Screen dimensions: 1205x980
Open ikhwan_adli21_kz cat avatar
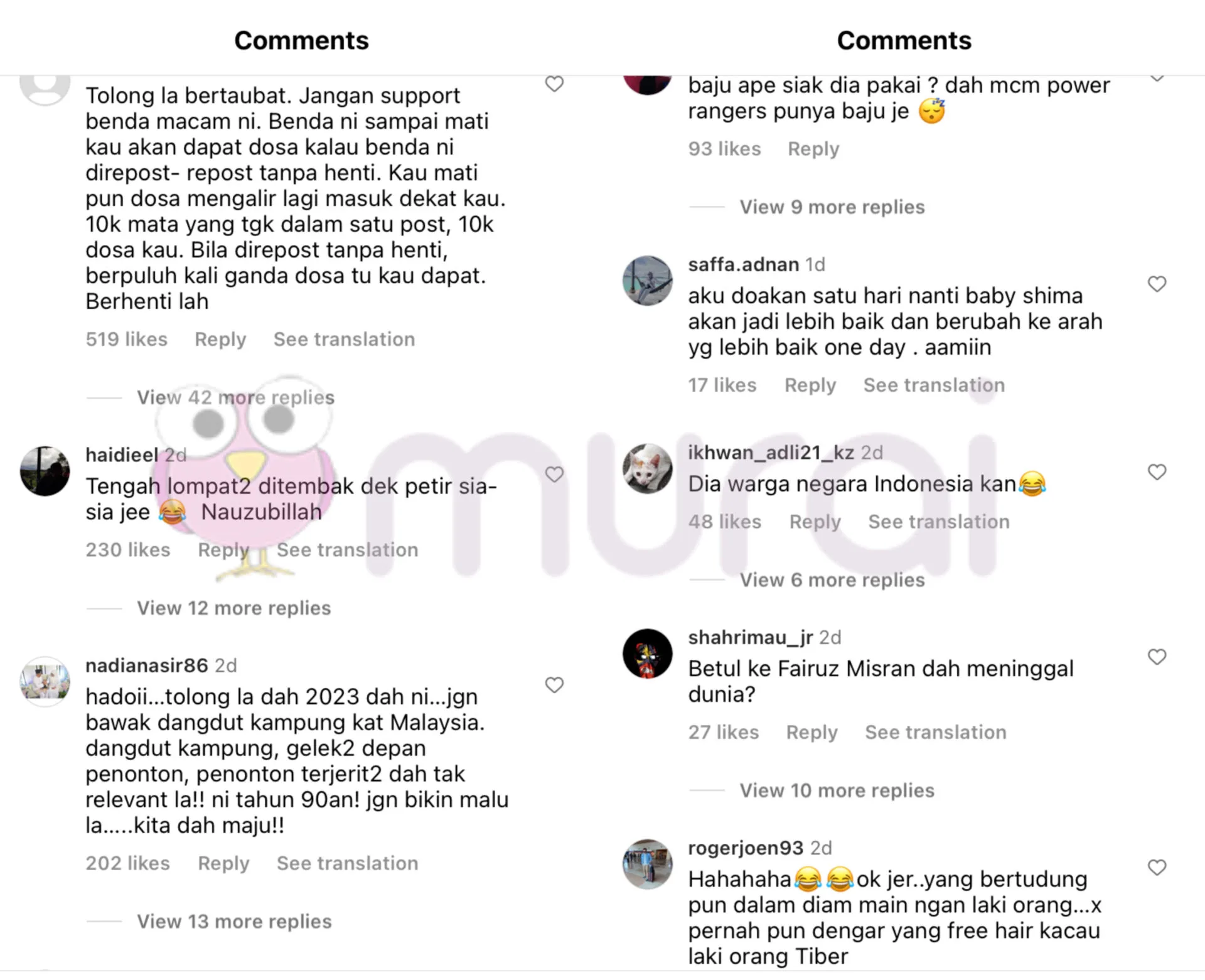[x=647, y=469]
